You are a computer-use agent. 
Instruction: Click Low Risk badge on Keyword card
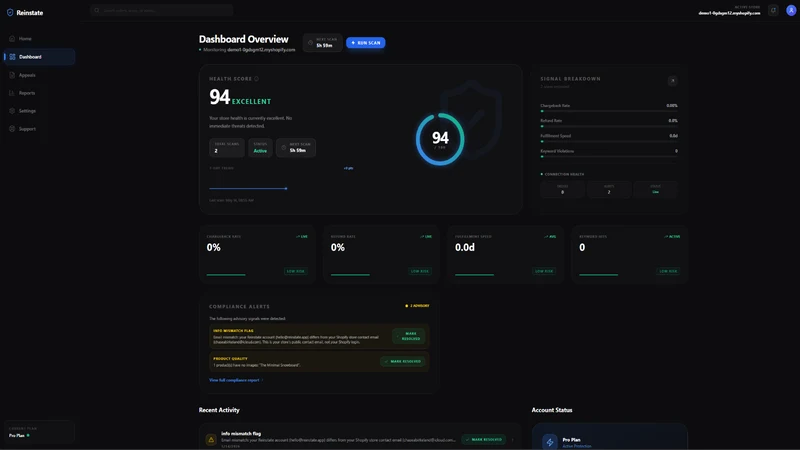click(668, 271)
